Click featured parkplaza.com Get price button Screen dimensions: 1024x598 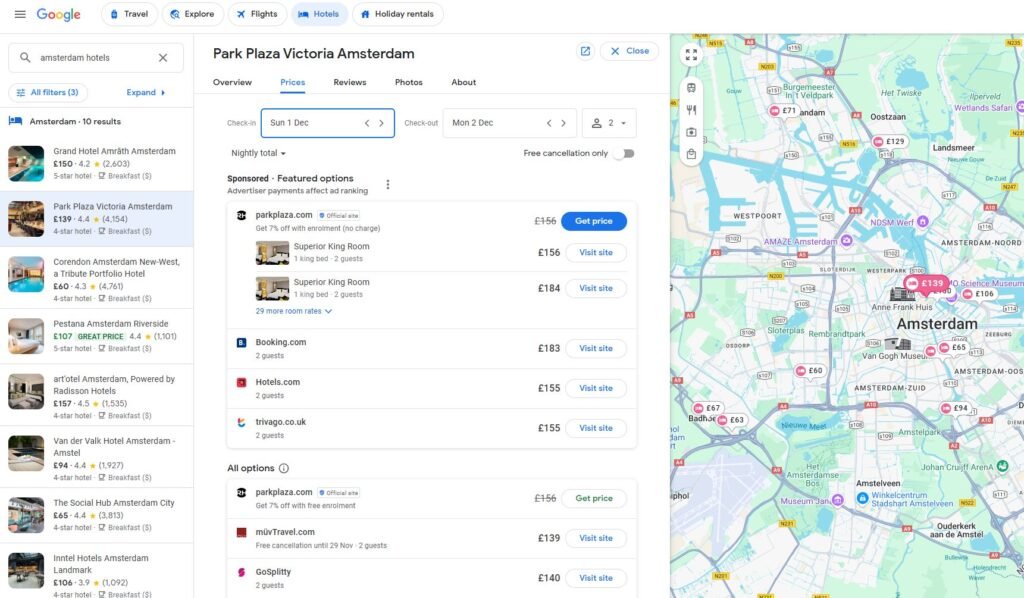[594, 221]
